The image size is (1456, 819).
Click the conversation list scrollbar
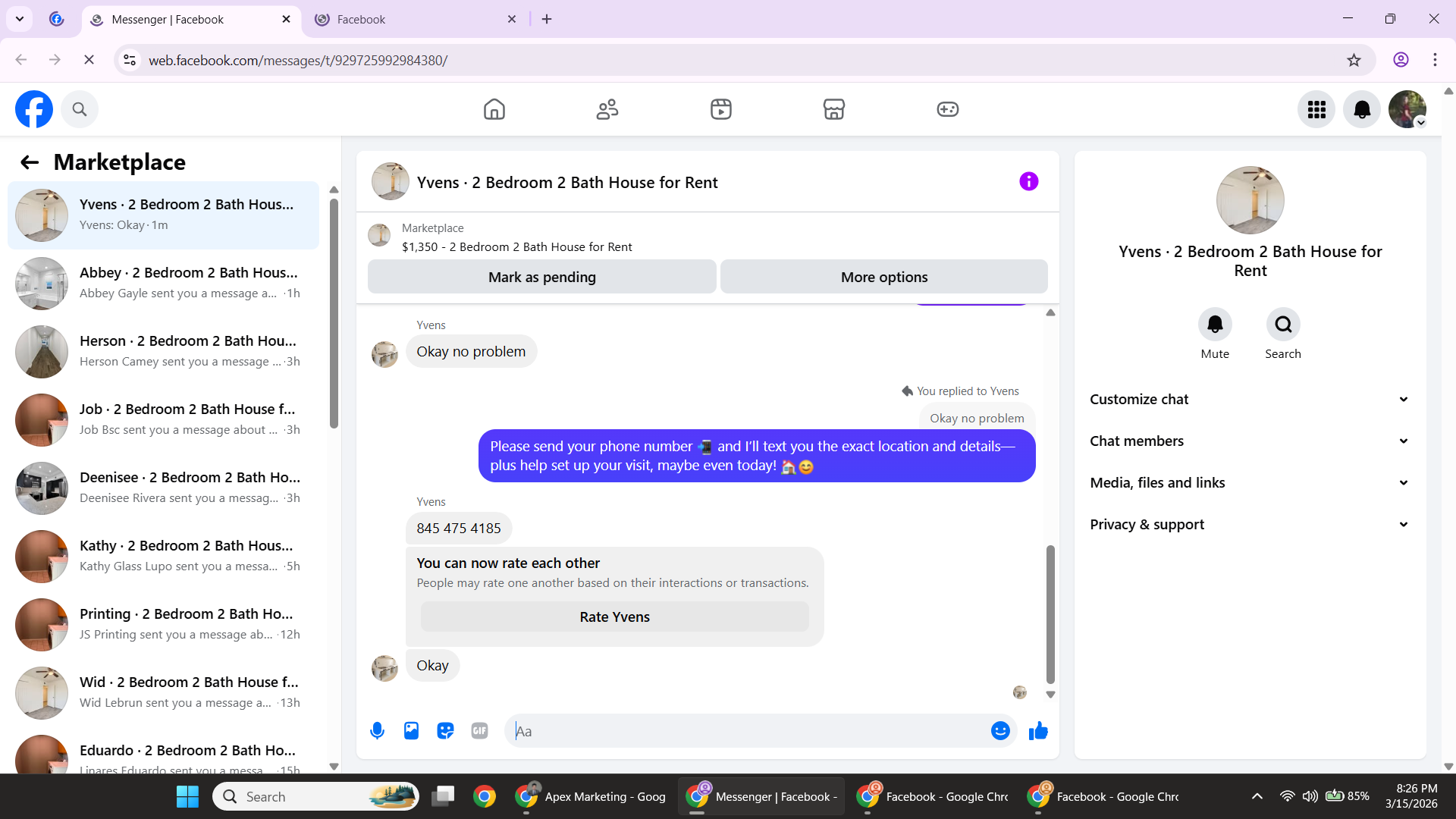coord(334,312)
